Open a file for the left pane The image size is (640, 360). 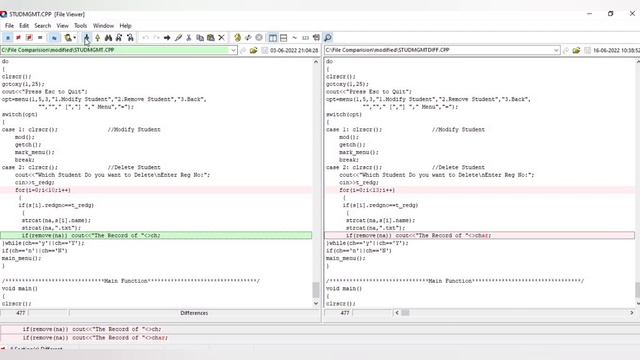click(254, 50)
